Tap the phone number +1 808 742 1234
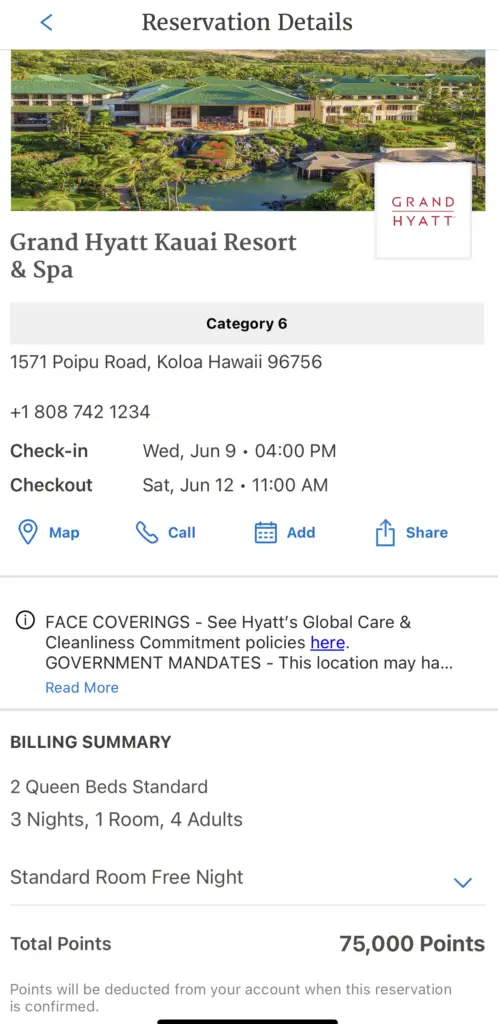The height and width of the screenshot is (1024, 498). click(80, 412)
